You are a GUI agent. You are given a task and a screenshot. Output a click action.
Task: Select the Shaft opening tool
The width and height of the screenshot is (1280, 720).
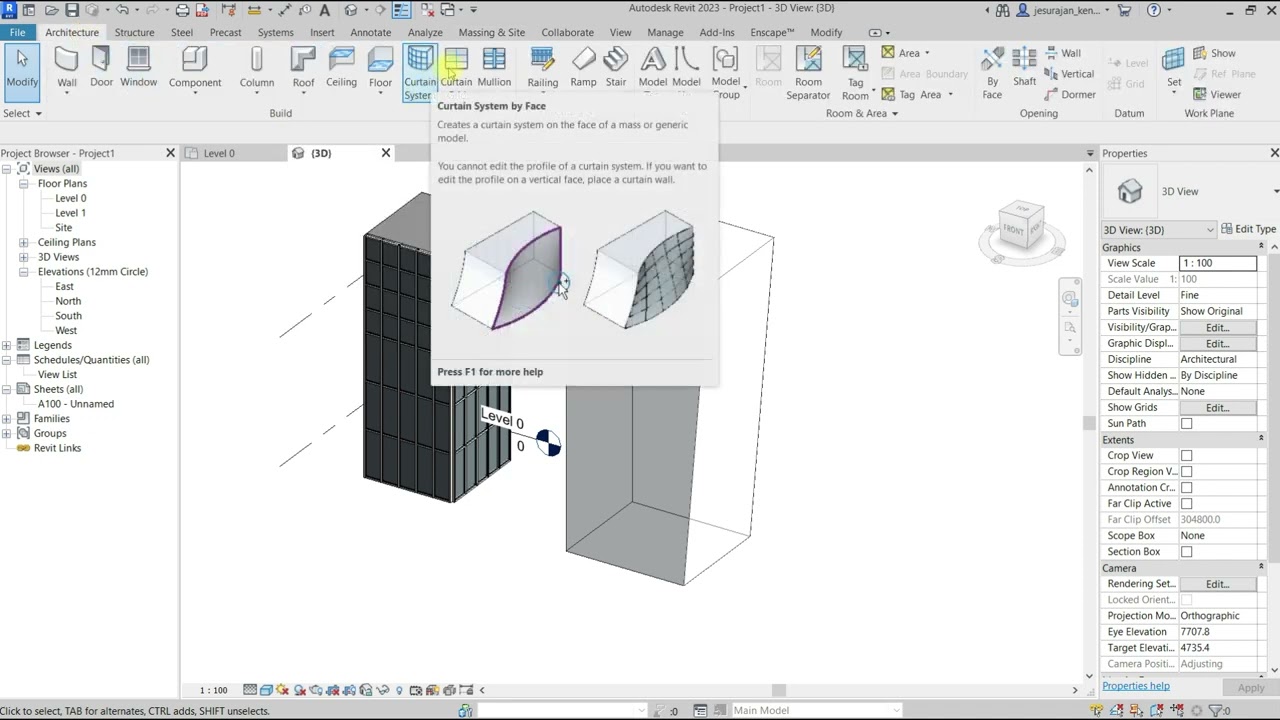point(1024,68)
